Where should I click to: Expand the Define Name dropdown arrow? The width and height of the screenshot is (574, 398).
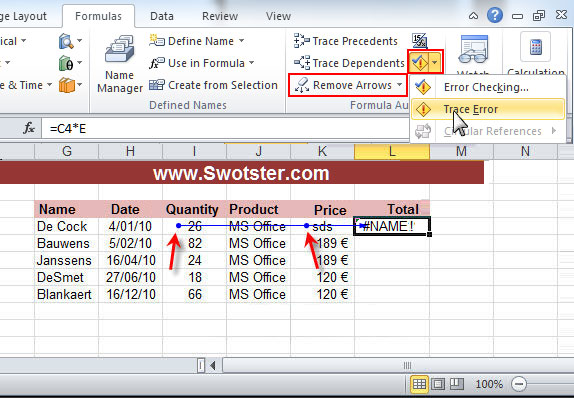click(241, 41)
